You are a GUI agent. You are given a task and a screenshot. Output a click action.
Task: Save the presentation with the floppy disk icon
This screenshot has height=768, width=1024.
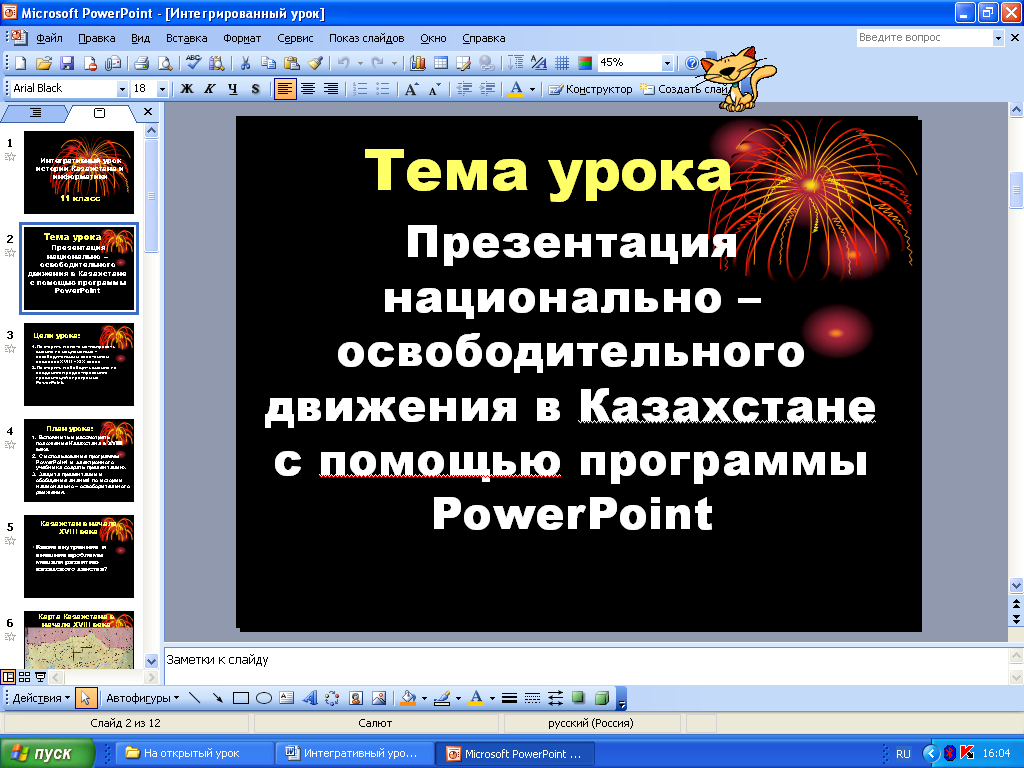pyautogui.click(x=67, y=63)
